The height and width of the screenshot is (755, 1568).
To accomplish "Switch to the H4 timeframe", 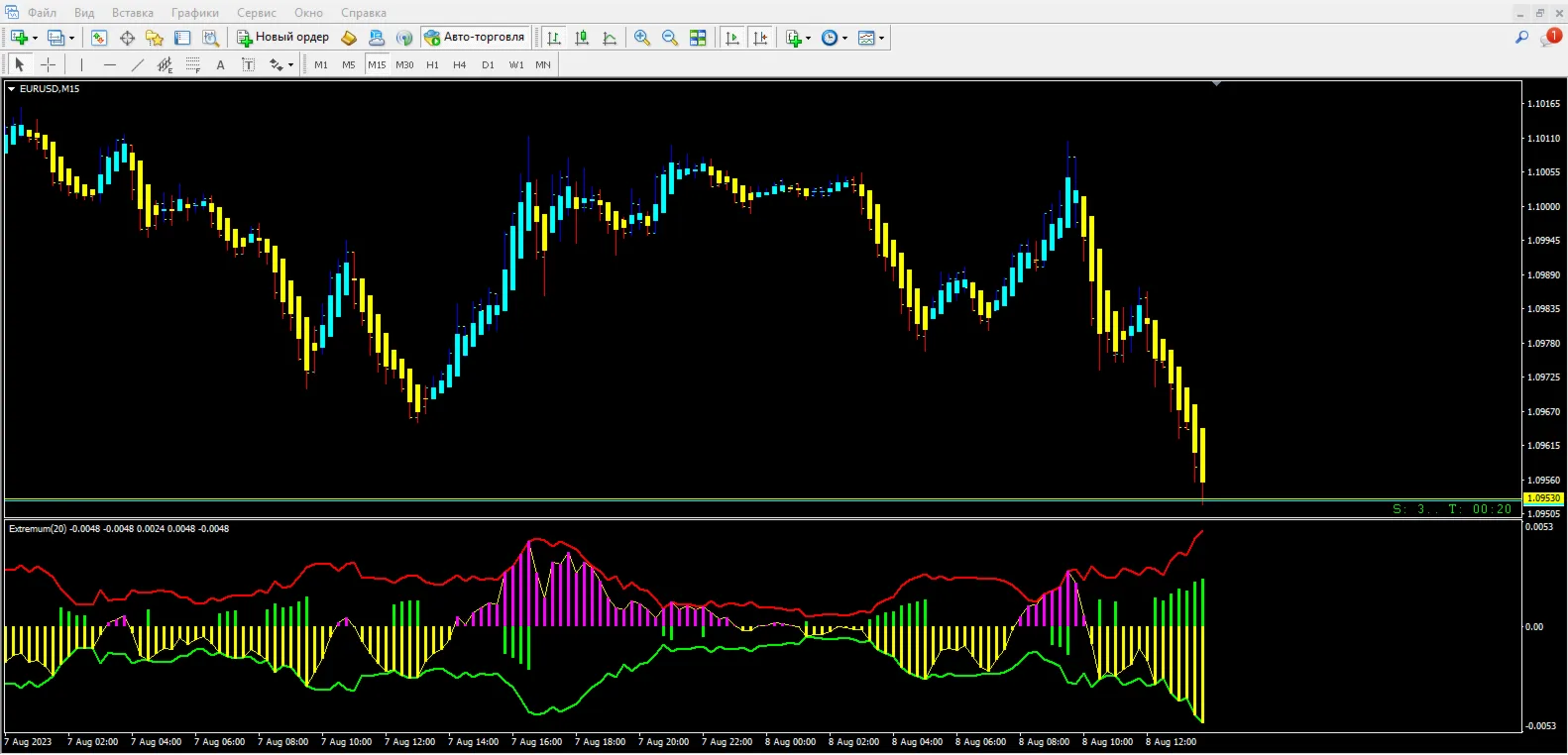I will click(x=460, y=64).
